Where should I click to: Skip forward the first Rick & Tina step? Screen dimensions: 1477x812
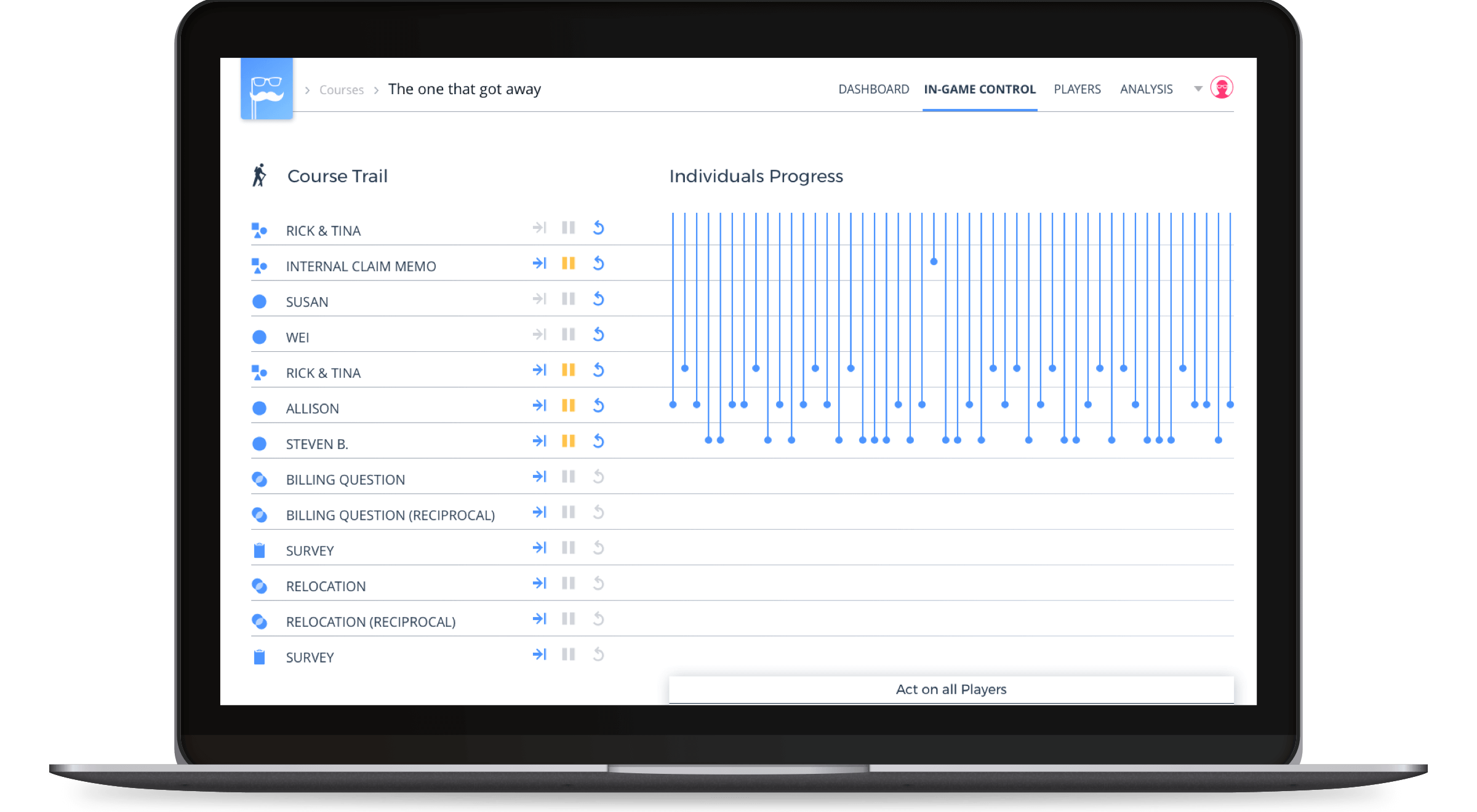coord(539,228)
